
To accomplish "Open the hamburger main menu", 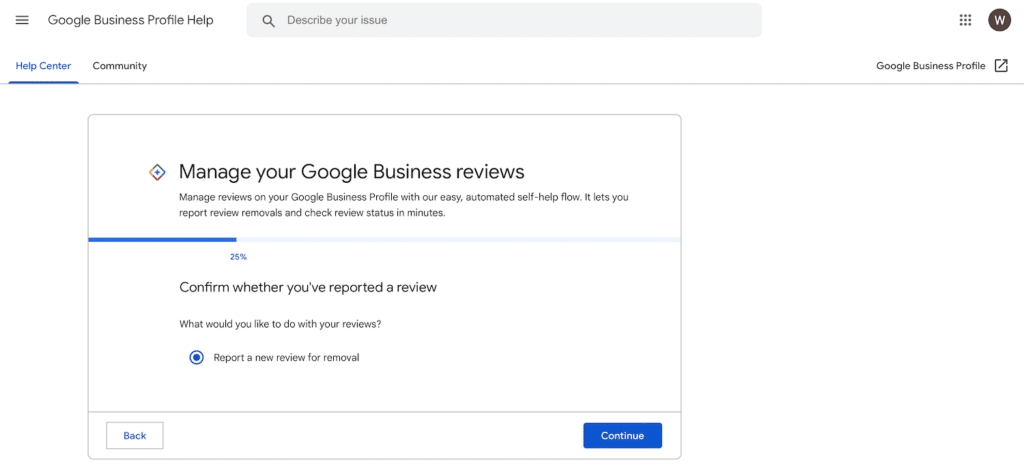I will pyautogui.click(x=22, y=20).
